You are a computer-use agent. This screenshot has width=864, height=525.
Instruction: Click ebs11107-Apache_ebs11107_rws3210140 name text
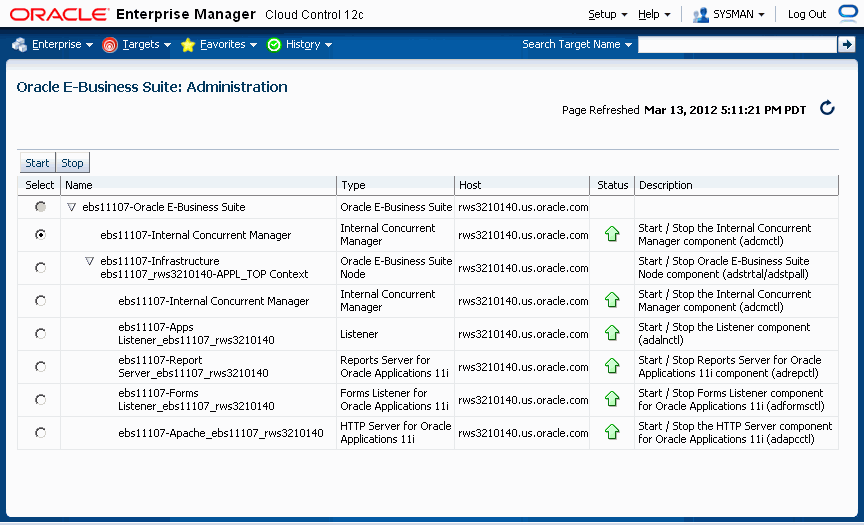221,433
